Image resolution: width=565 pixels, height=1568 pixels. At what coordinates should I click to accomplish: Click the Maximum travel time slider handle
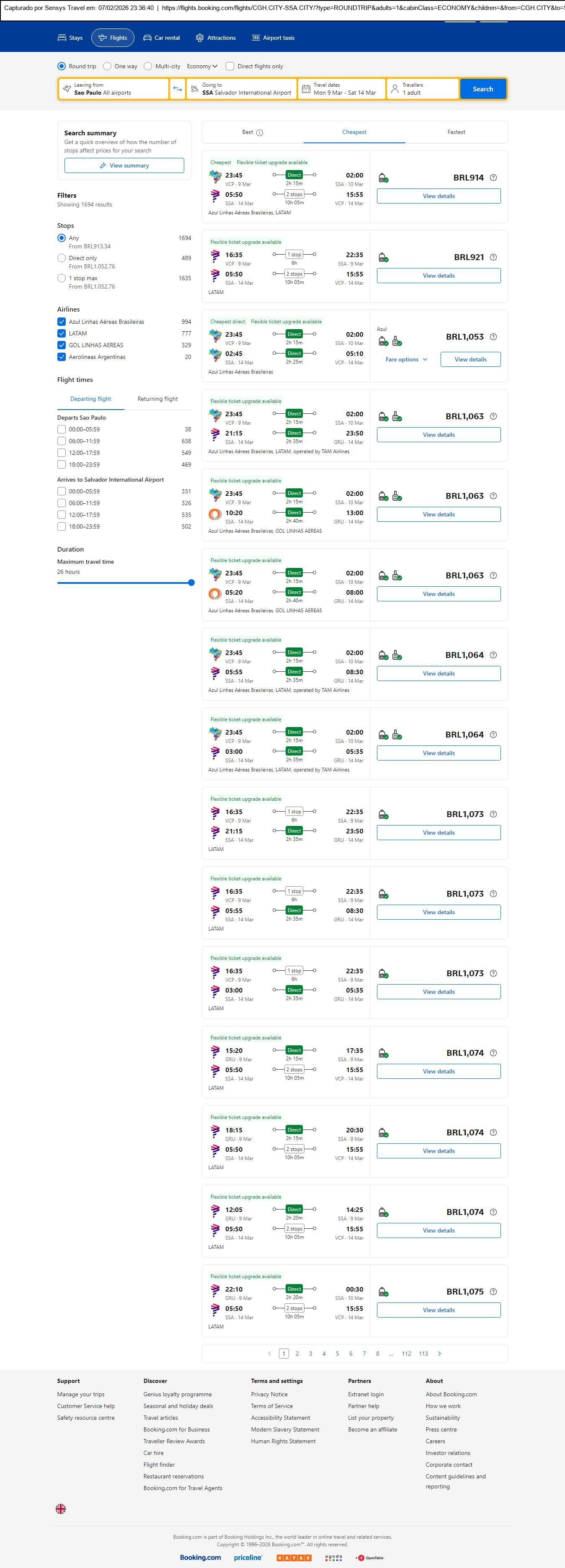tap(191, 583)
